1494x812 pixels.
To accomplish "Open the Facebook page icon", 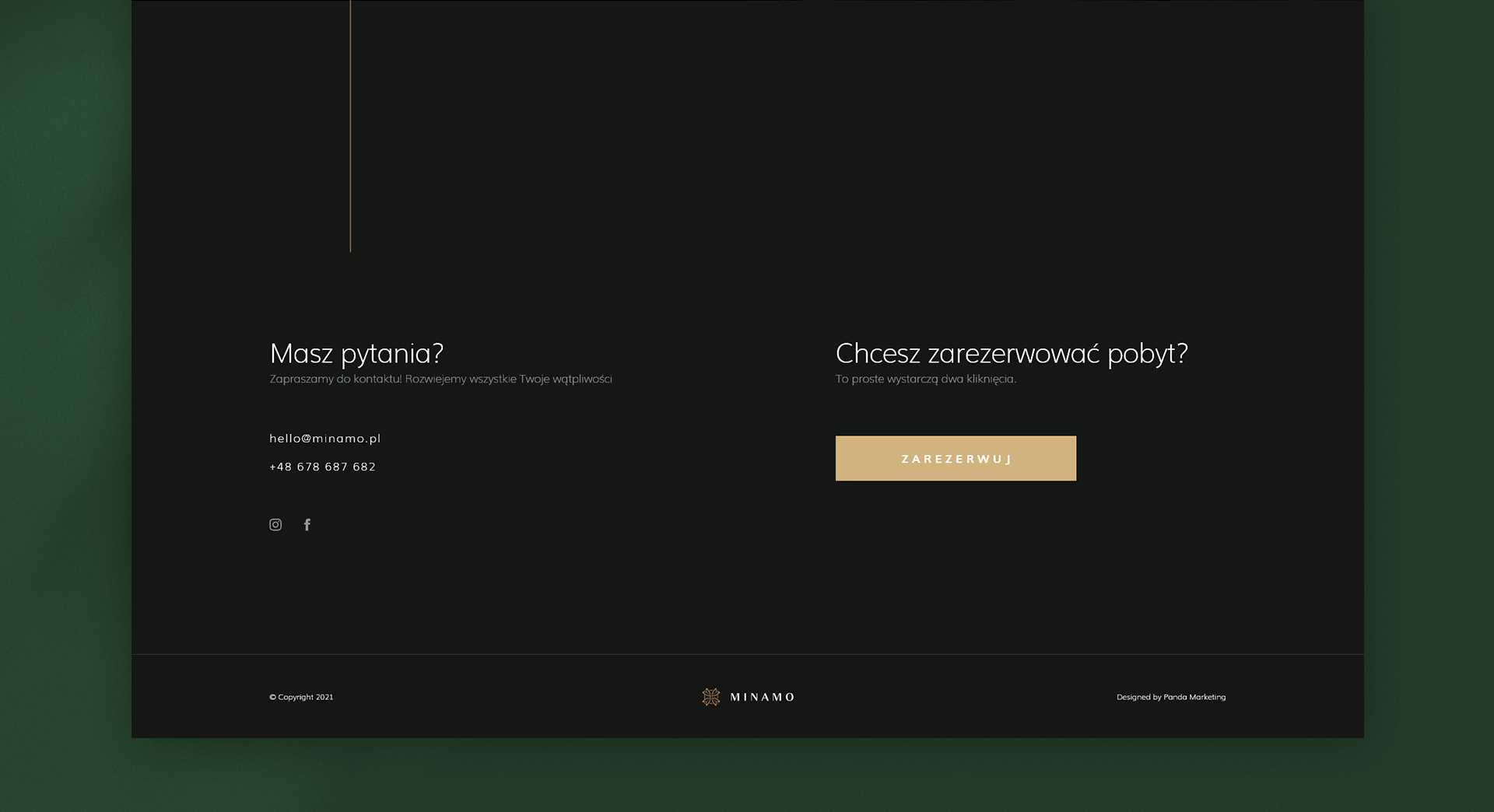I will (x=307, y=525).
